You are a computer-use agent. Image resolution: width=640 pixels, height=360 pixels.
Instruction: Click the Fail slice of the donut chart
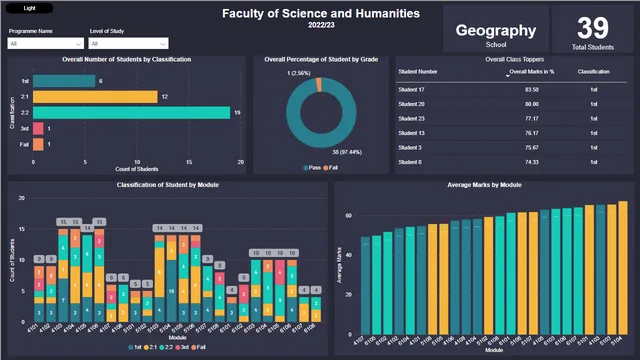tap(319, 85)
